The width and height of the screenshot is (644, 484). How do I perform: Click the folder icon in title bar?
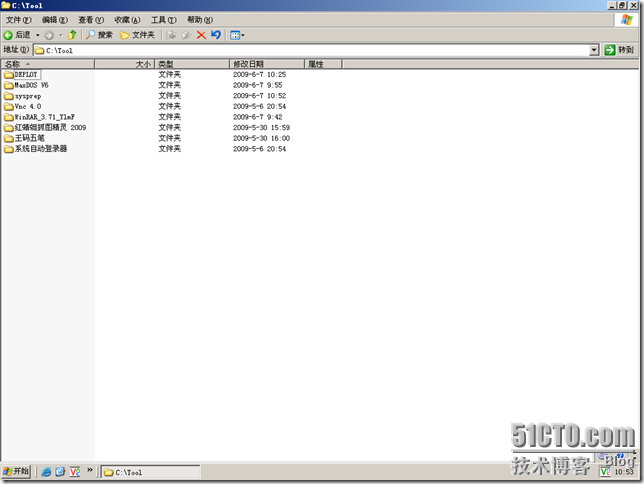(6, 5)
